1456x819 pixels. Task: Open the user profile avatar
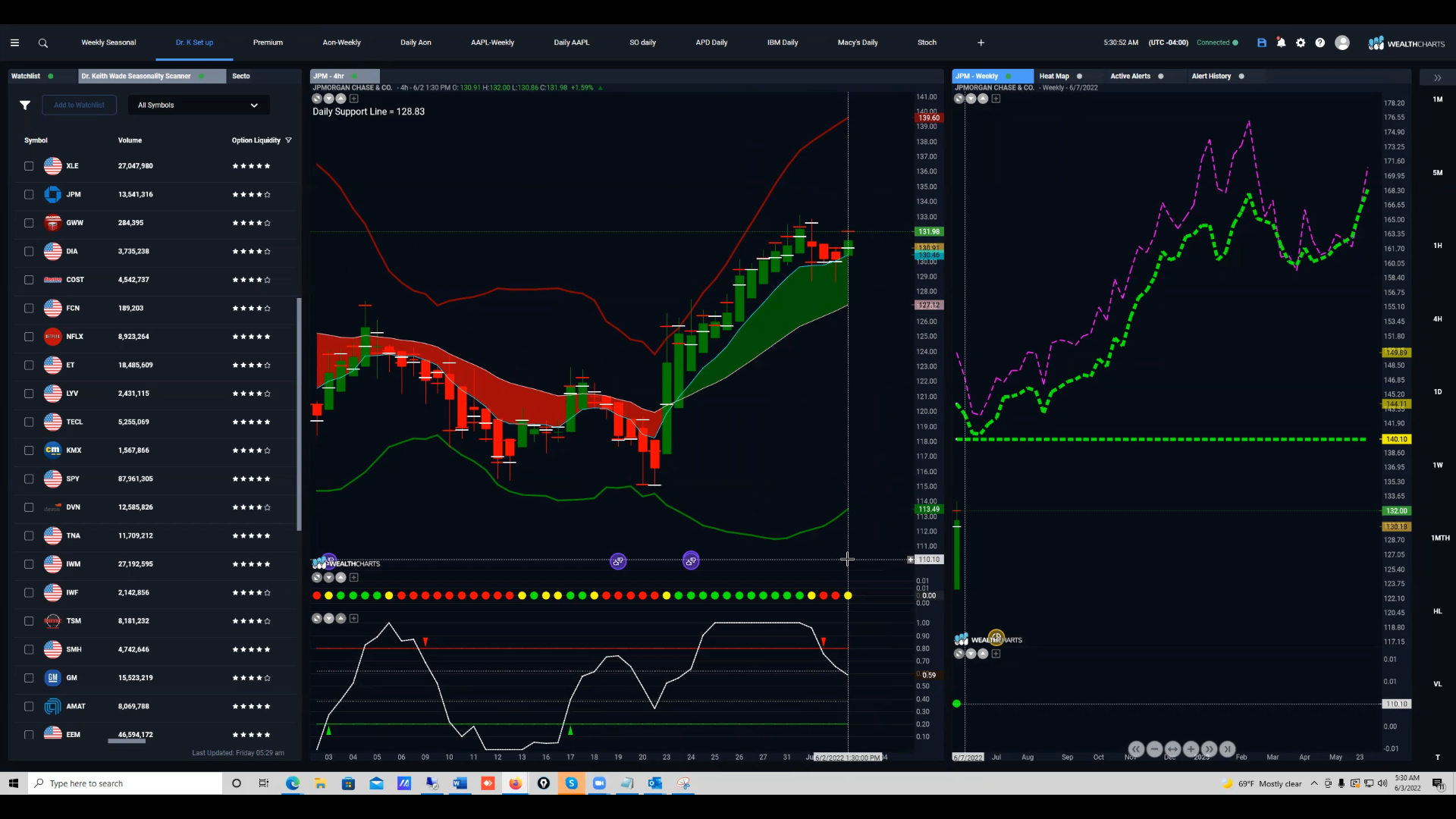pyautogui.click(x=1342, y=43)
